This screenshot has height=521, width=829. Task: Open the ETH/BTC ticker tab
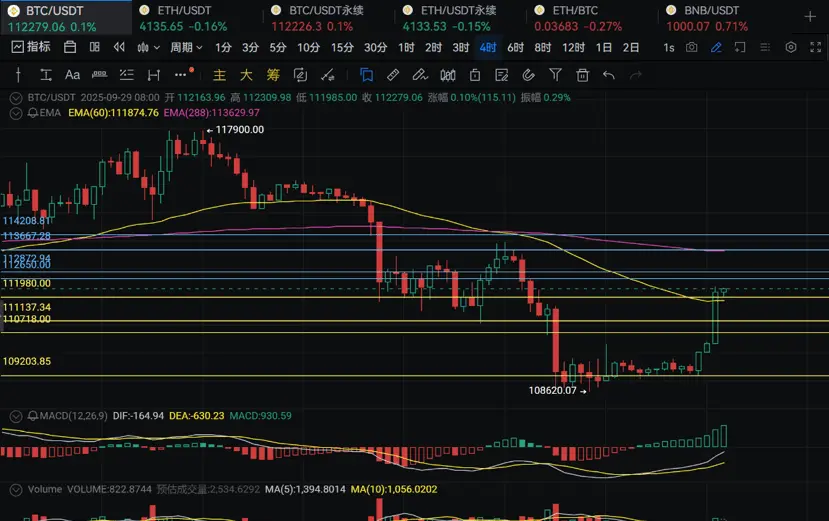pos(592,18)
